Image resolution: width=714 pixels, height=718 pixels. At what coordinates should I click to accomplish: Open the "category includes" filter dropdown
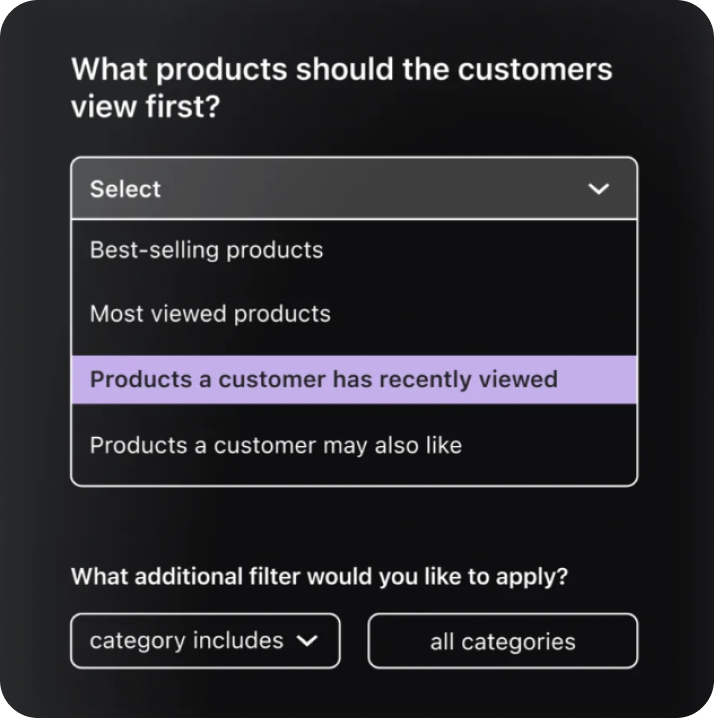coord(205,641)
